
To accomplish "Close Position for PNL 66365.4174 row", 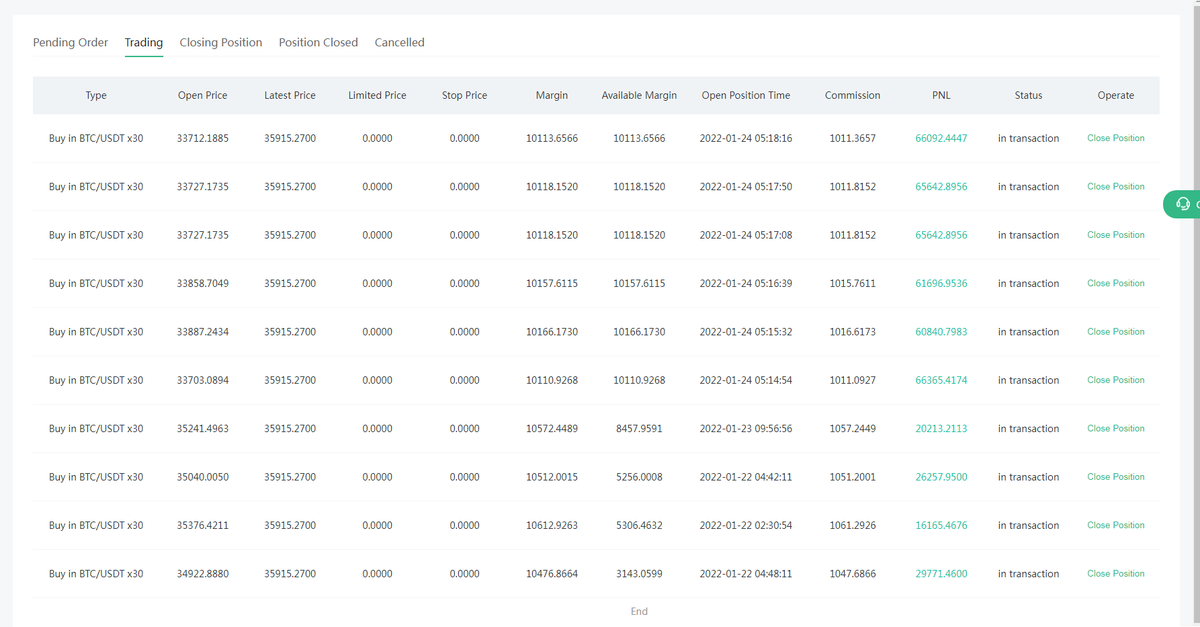I will pos(1116,380).
